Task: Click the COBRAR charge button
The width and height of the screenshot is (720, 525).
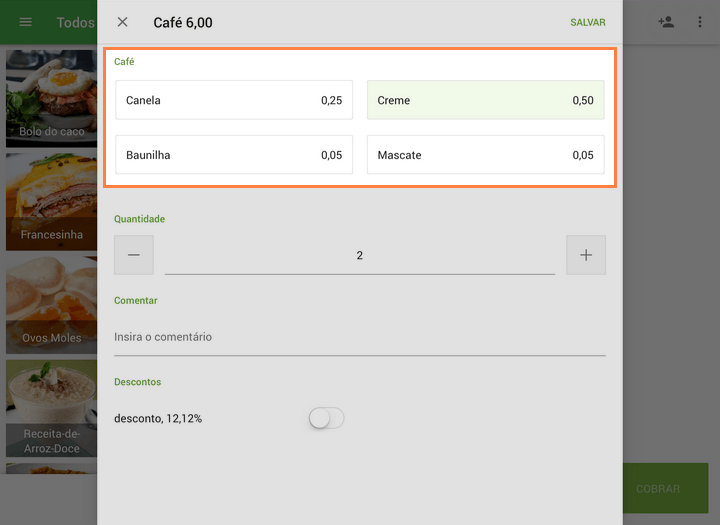Action: (658, 489)
